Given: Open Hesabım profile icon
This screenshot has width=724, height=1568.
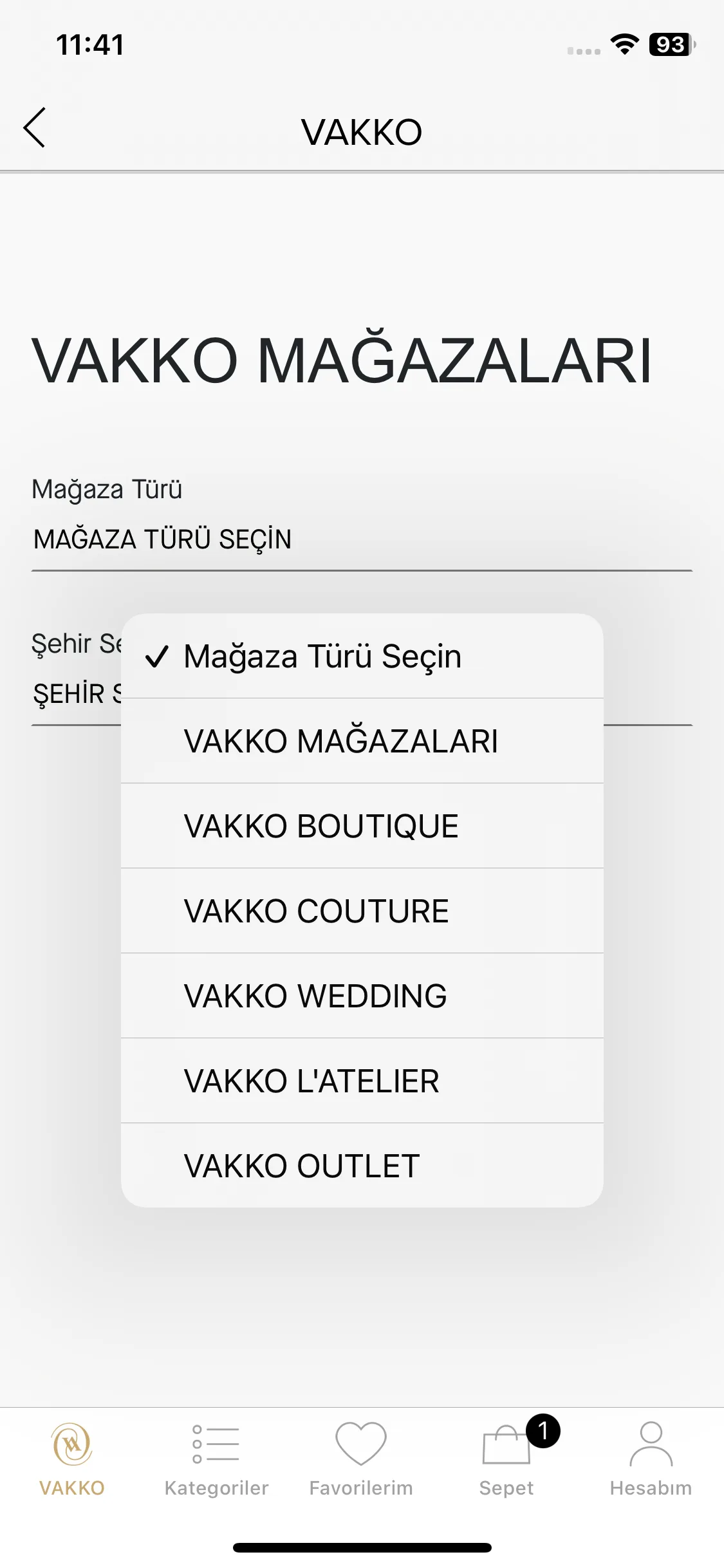Looking at the screenshot, I should [651, 1444].
